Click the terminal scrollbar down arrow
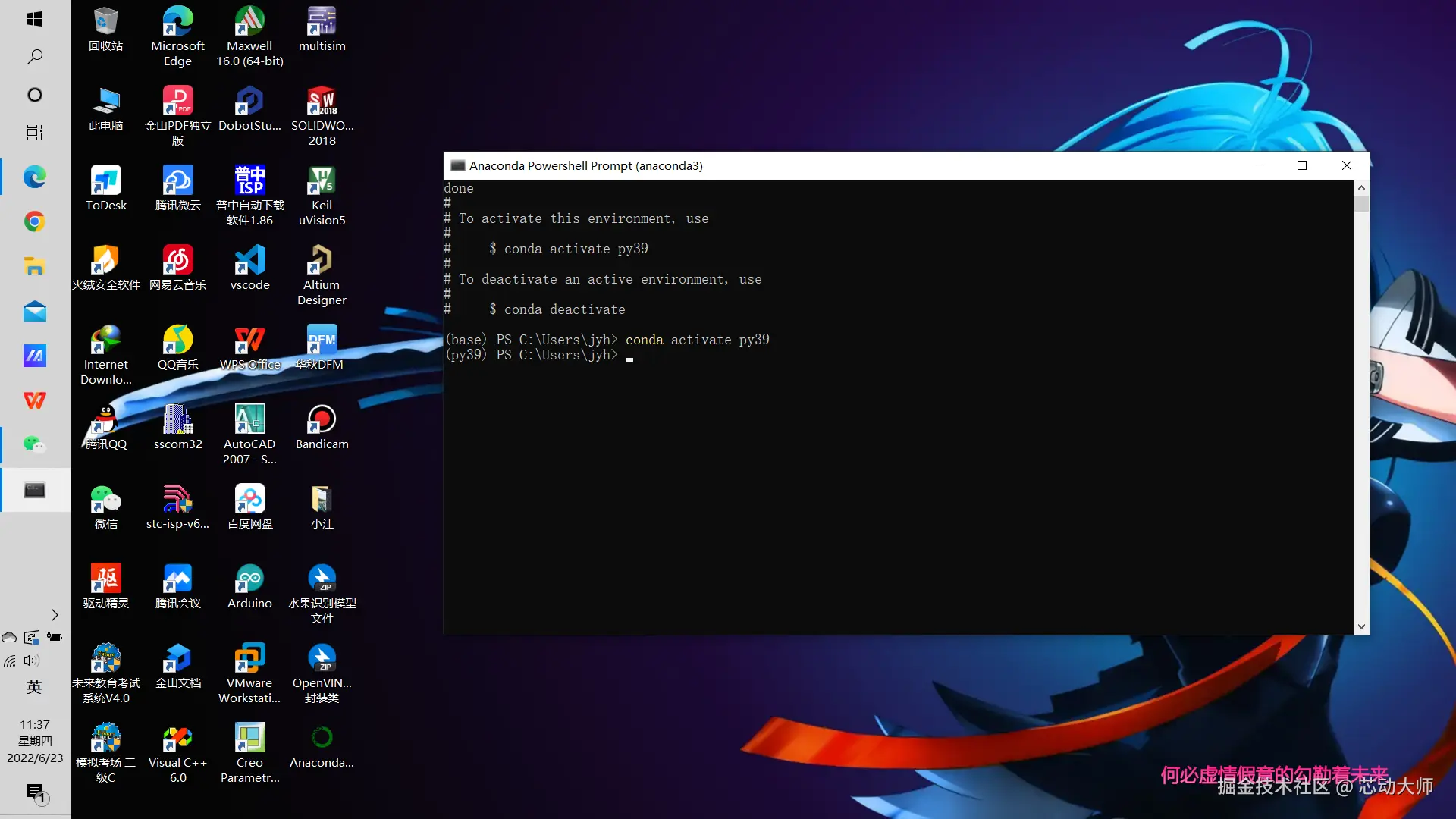 1361,626
